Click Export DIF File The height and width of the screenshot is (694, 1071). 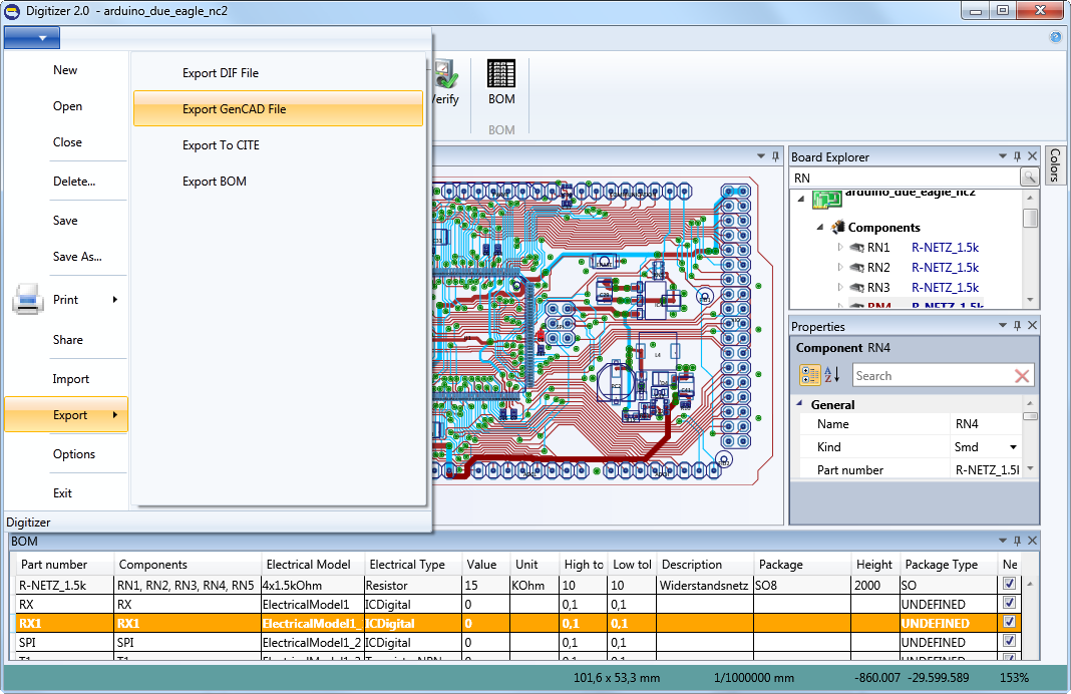click(278, 73)
